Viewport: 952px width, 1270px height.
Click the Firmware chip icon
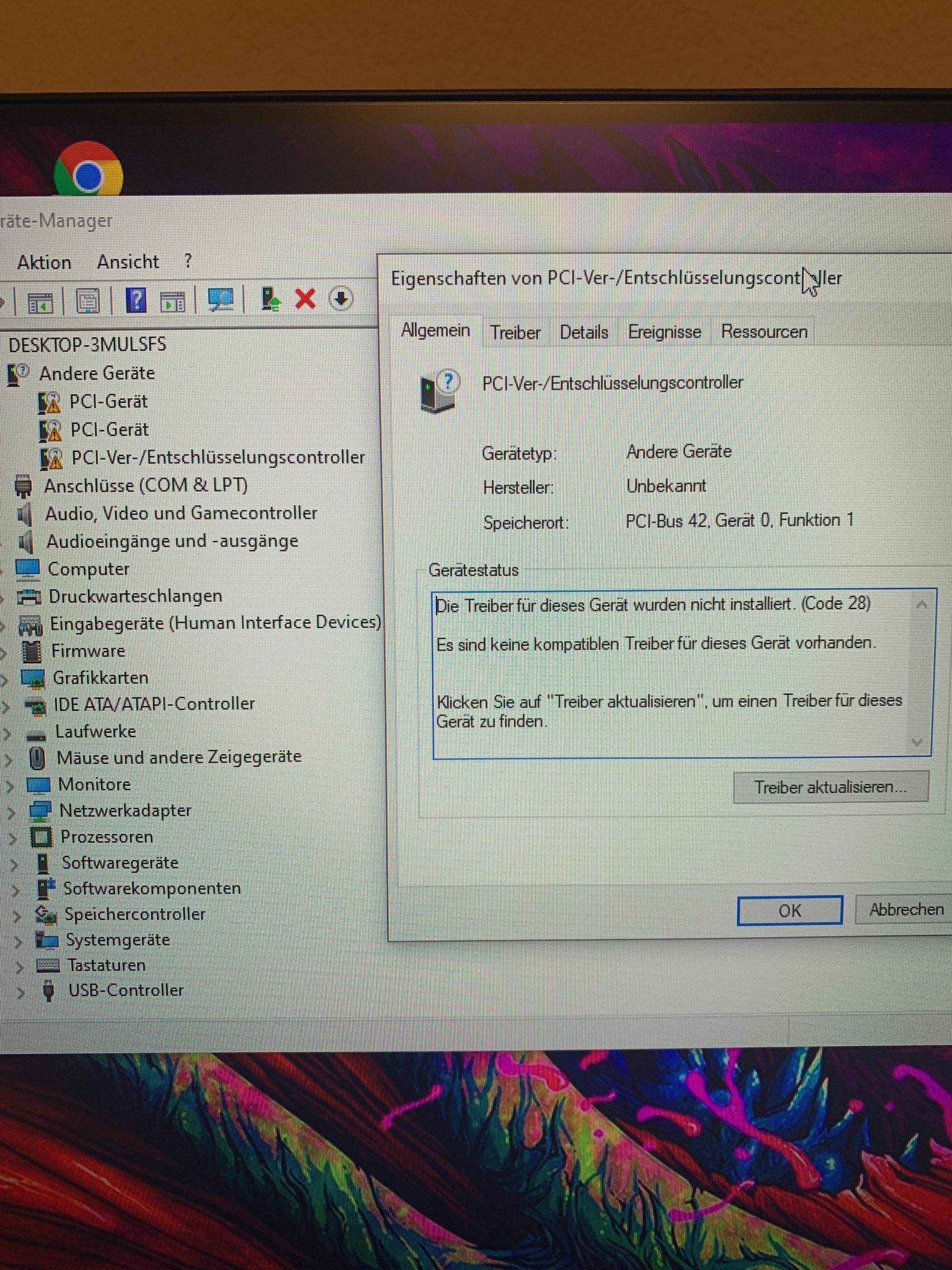pos(31,651)
